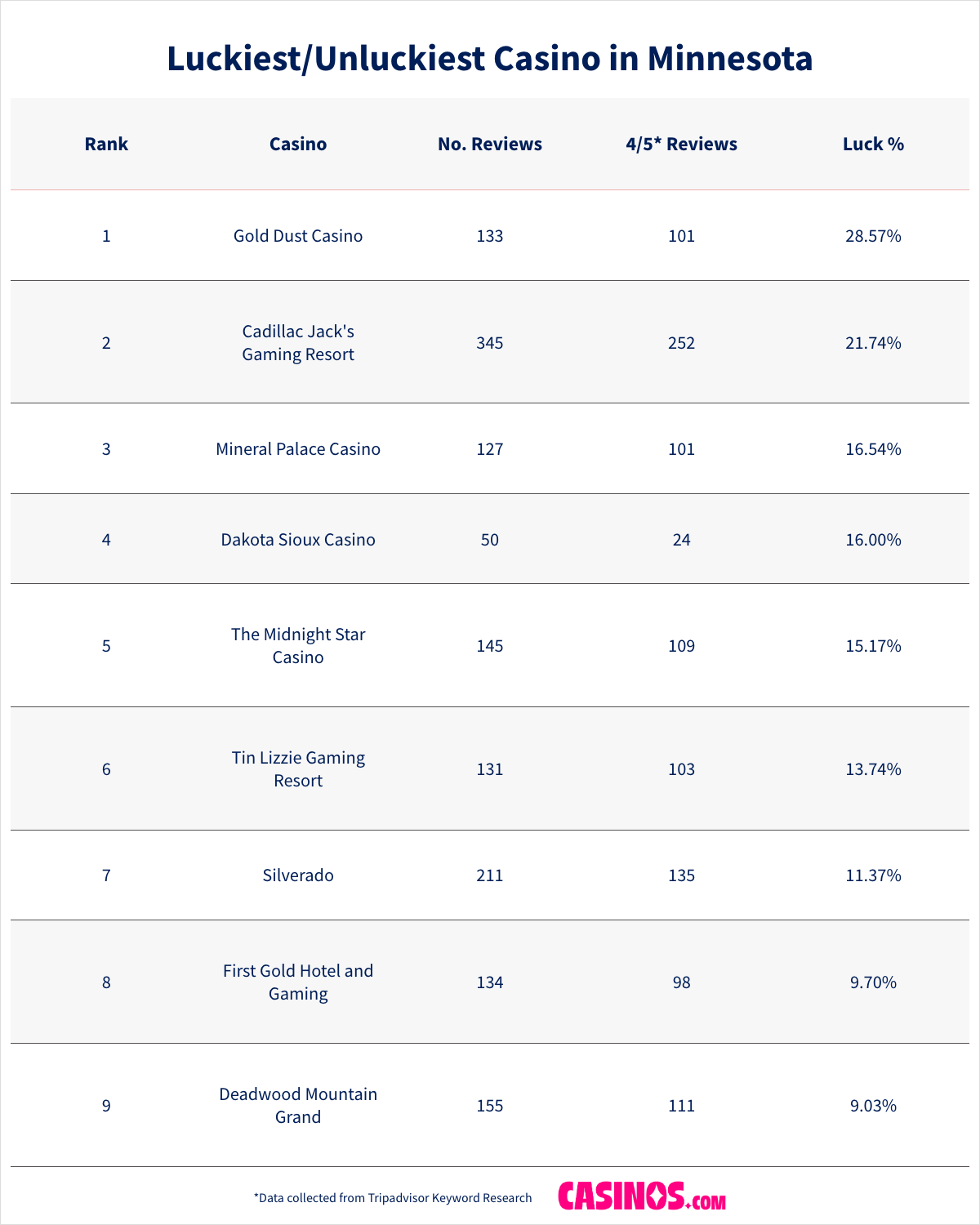Image resolution: width=980 pixels, height=1225 pixels.
Task: Click the 28.57% luck value
Action: coord(873,236)
